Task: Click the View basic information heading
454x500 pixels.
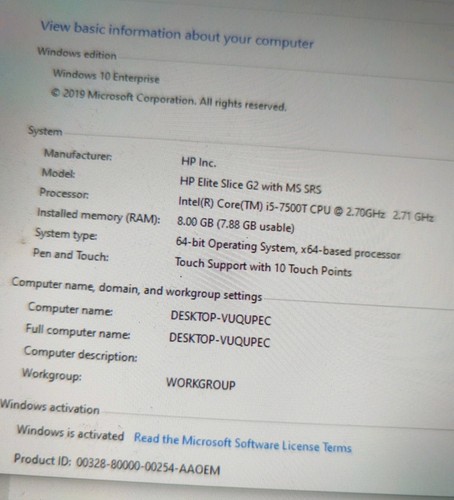Action: pos(177,35)
